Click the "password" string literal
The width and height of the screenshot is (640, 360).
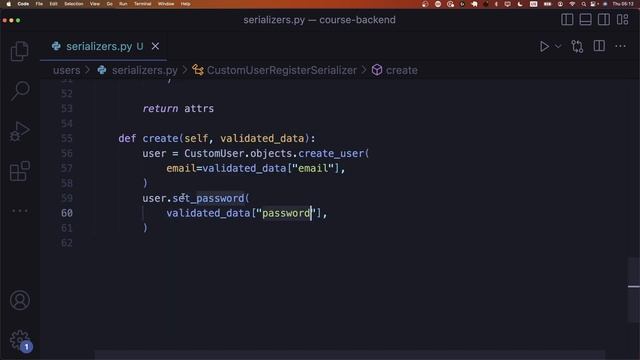[286, 213]
